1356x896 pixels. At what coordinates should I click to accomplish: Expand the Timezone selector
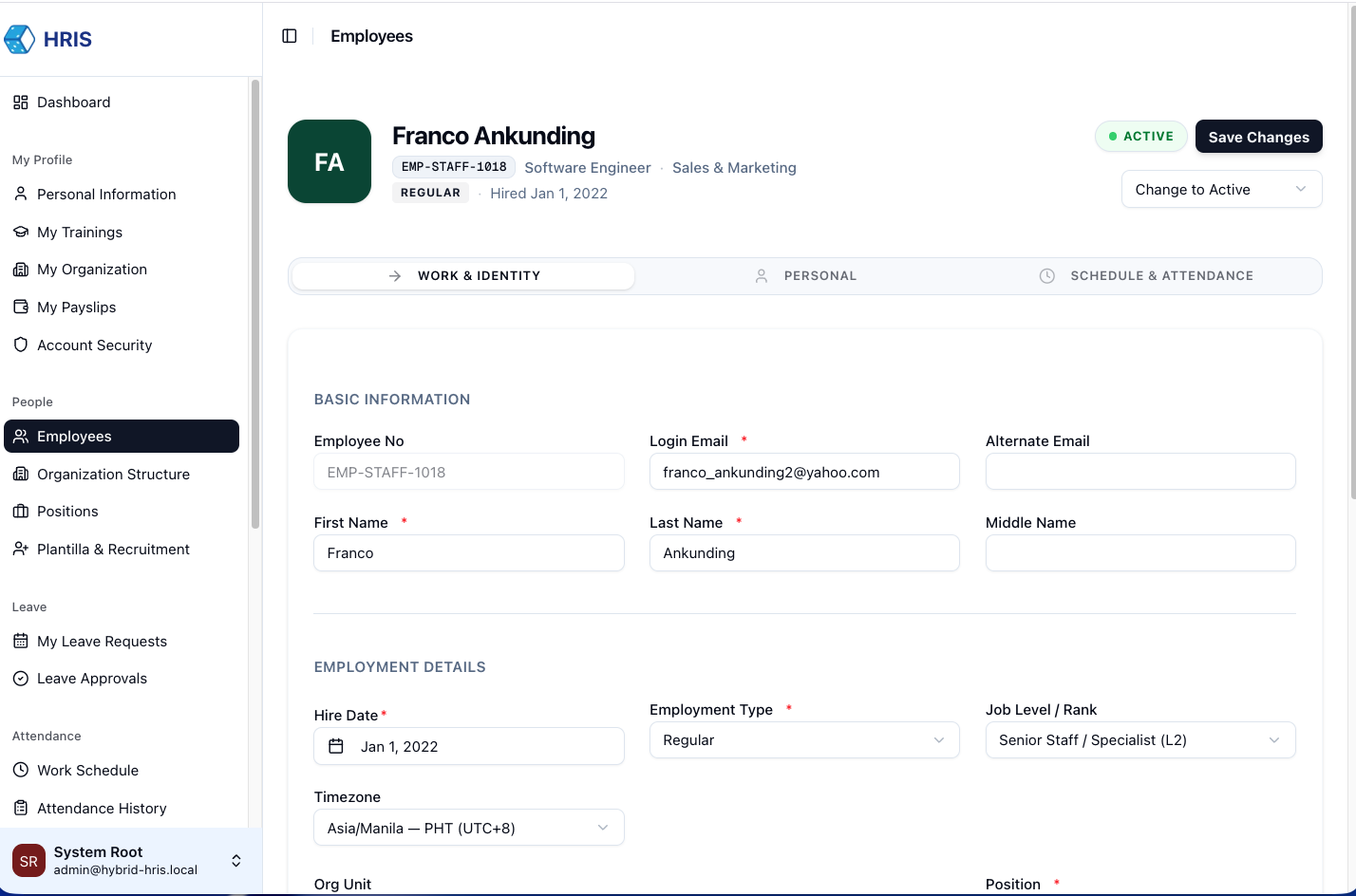(468, 829)
